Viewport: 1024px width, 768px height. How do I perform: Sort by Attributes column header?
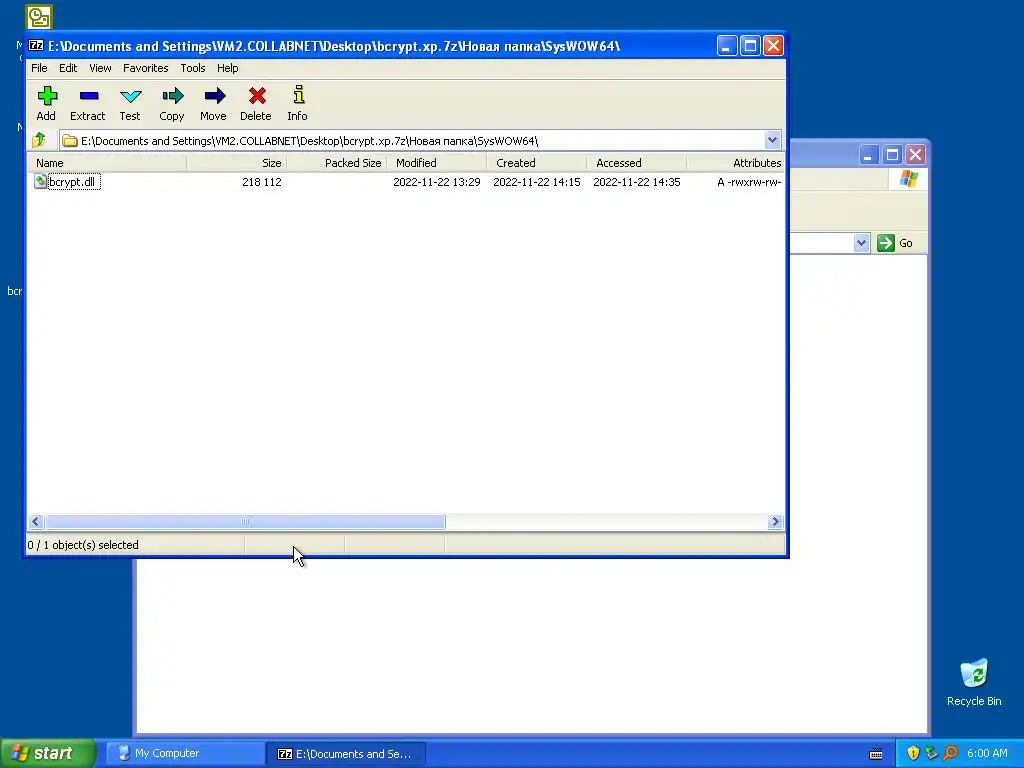click(735, 163)
